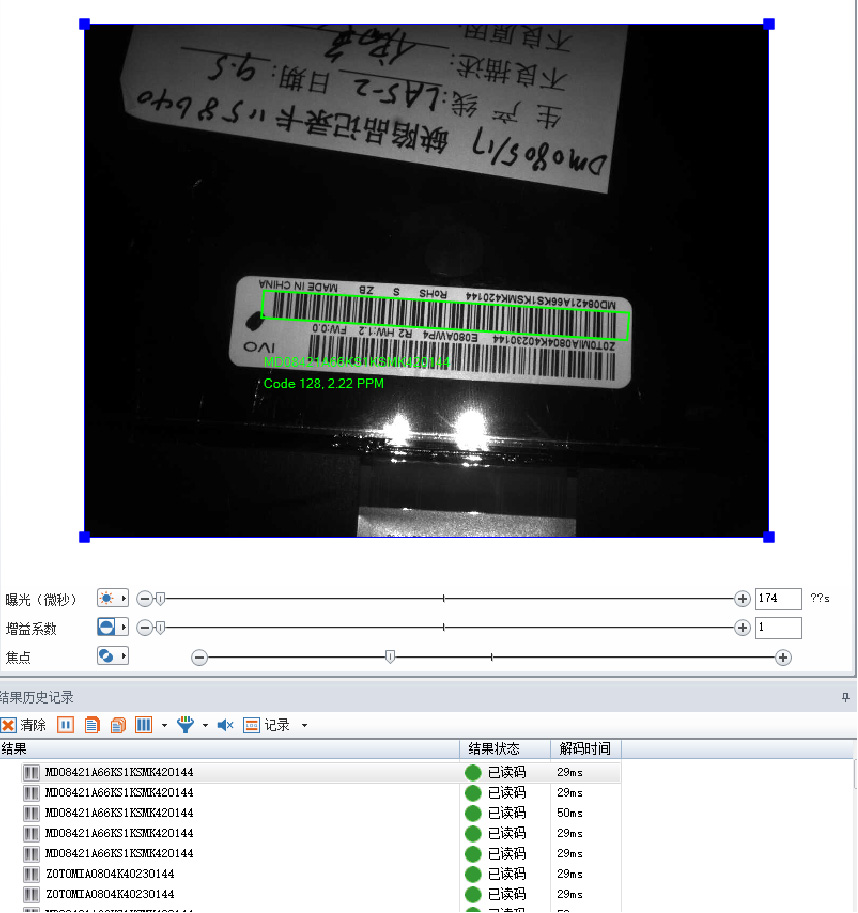Decrease focus with its minus button

(200, 658)
